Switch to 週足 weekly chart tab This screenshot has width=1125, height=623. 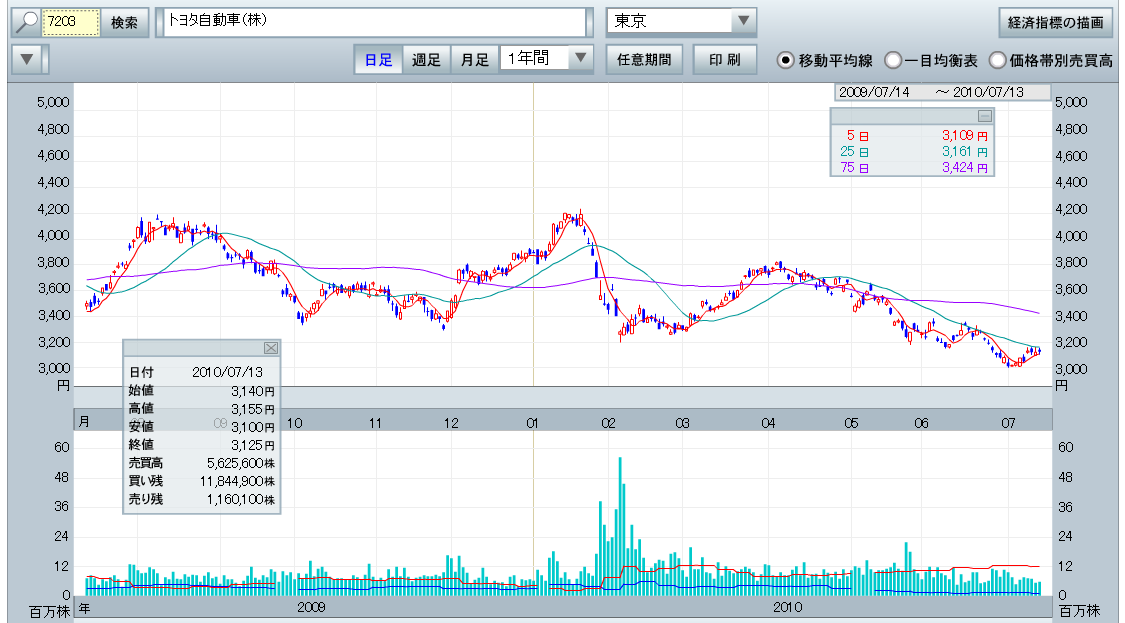(x=427, y=60)
